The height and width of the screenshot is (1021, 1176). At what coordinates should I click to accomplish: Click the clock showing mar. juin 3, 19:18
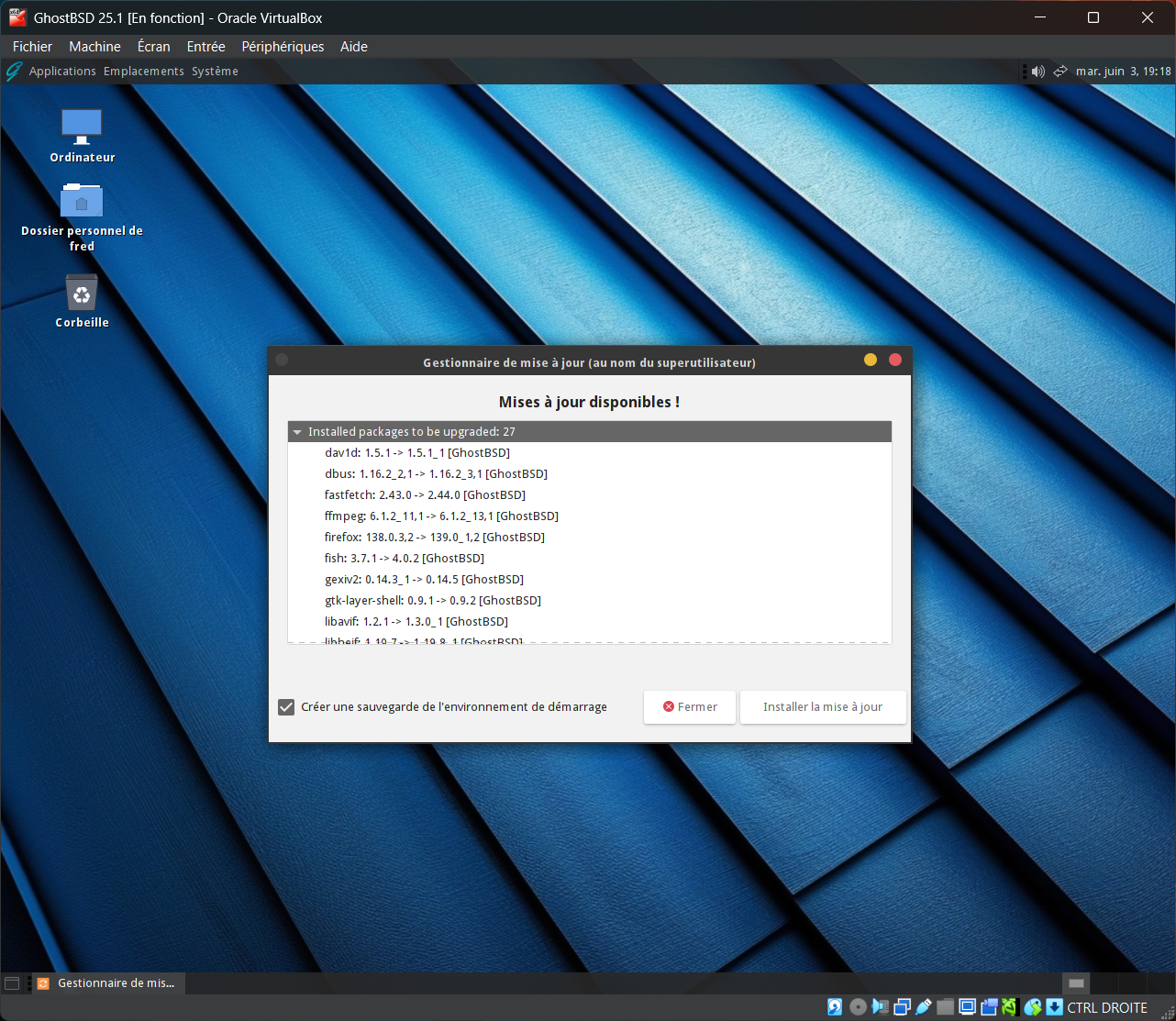(1123, 72)
